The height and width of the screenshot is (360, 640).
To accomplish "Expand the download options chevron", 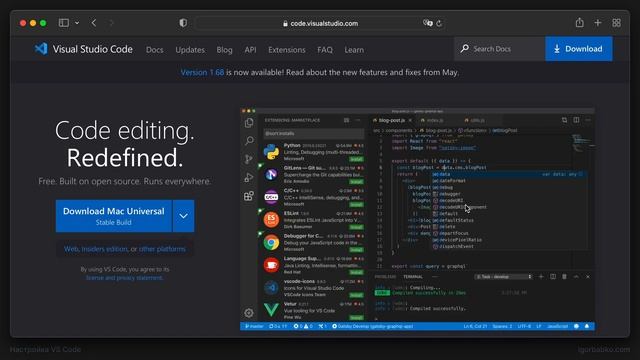I will (184, 216).
